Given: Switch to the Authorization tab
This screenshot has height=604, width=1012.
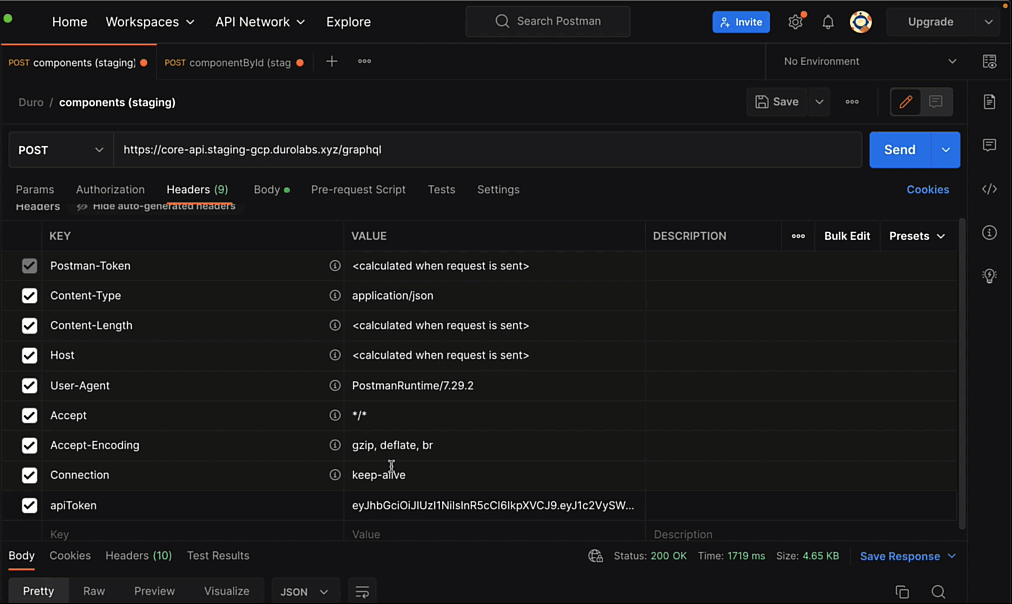Looking at the screenshot, I should click(x=110, y=190).
